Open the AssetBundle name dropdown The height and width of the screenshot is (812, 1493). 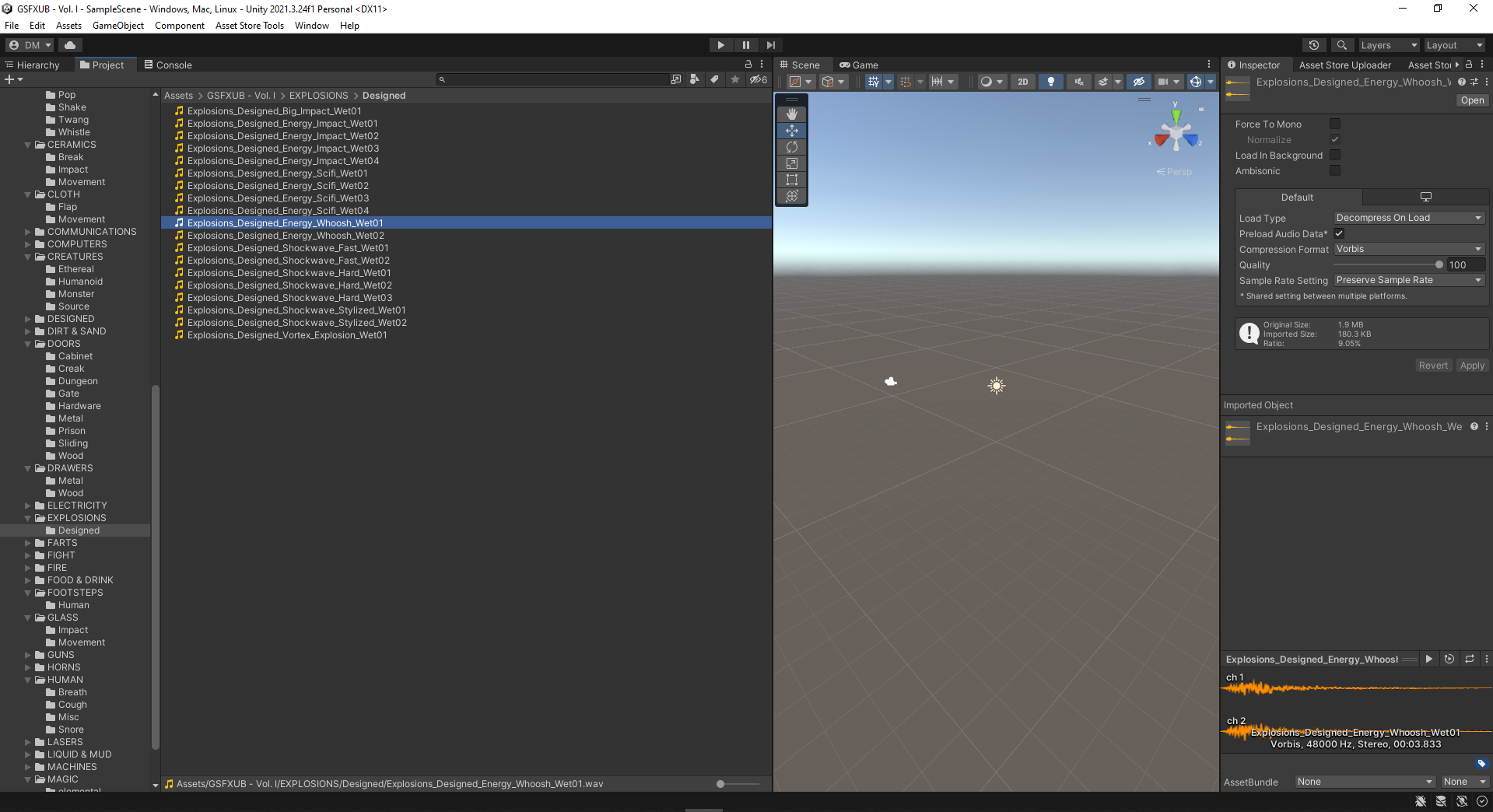pos(1365,782)
